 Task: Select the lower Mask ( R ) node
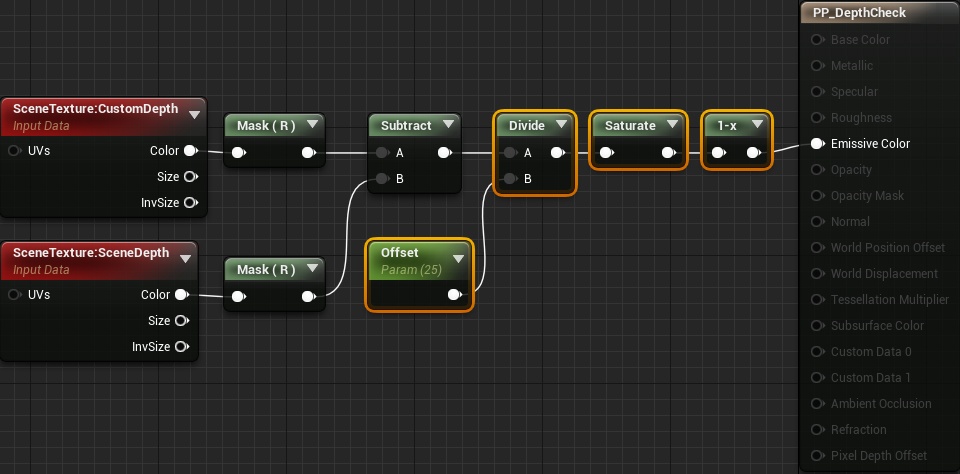pos(274,284)
